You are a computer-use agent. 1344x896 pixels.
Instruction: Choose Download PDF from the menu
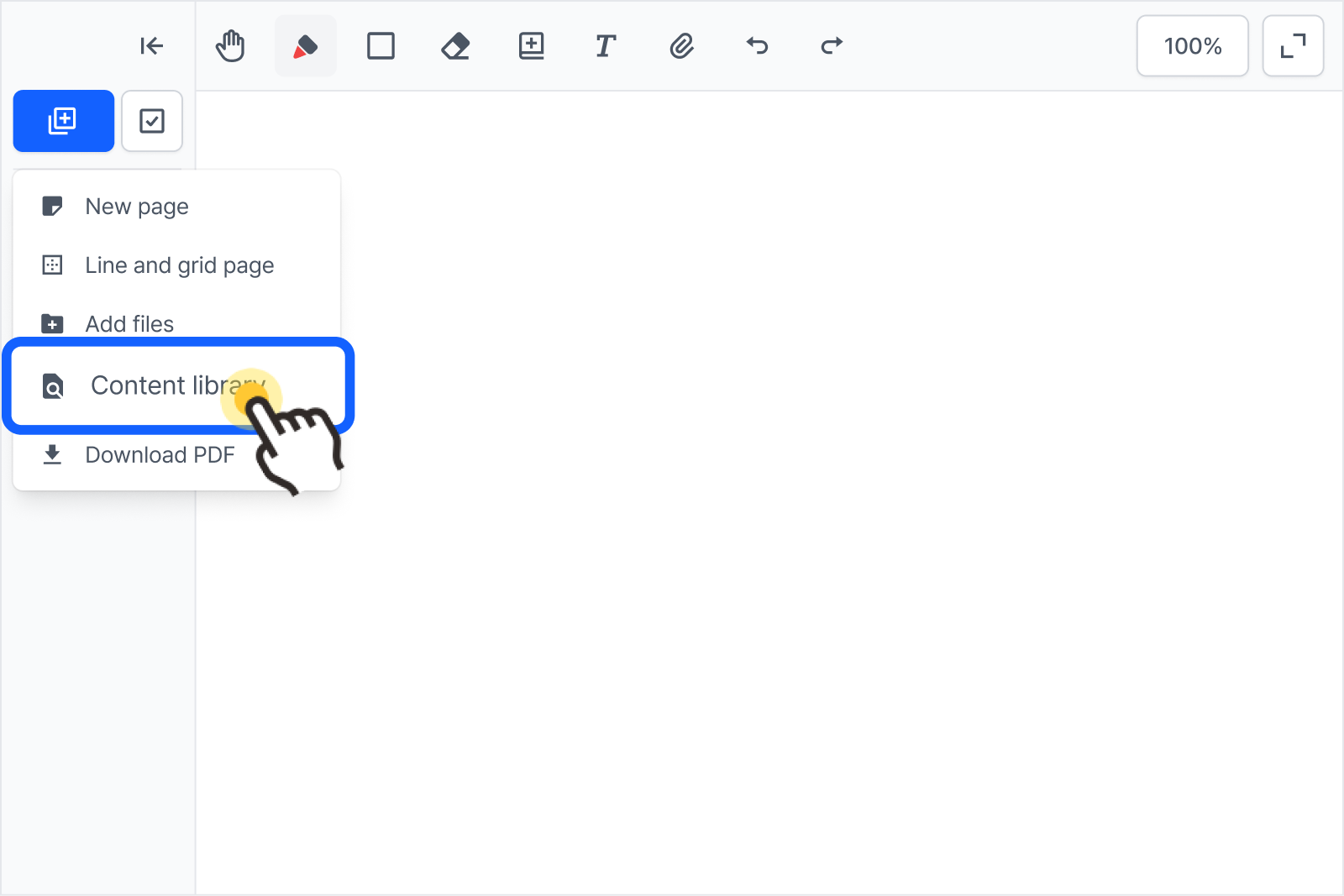176,455
